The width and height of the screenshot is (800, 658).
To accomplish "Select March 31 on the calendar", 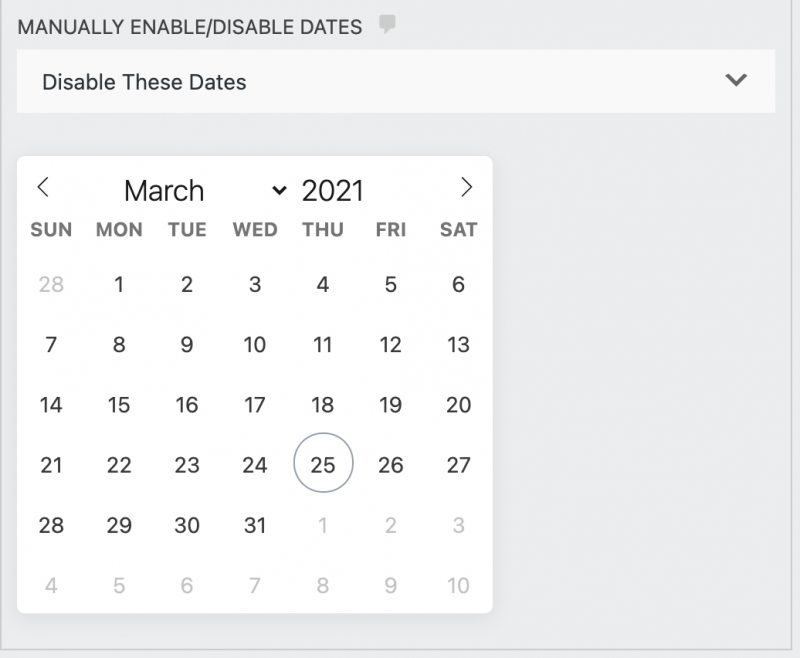I will (x=255, y=524).
